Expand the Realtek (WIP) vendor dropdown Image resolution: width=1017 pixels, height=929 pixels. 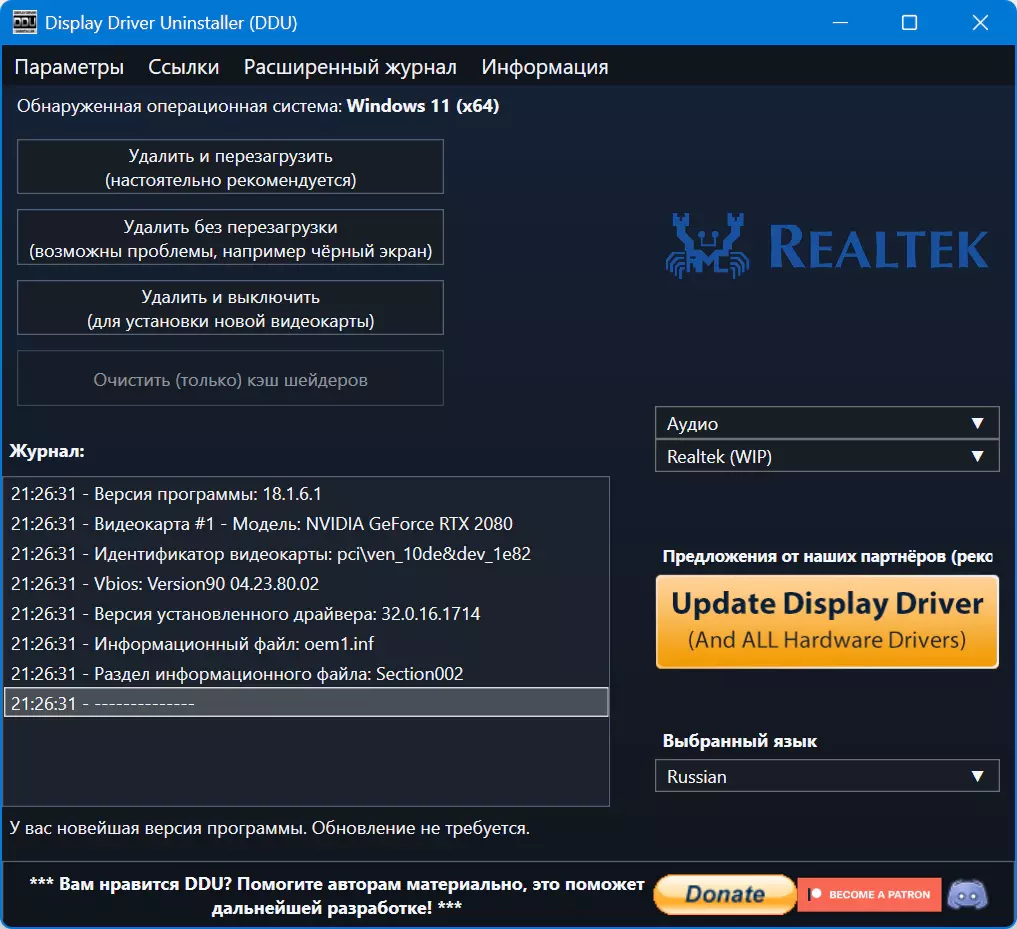827,456
